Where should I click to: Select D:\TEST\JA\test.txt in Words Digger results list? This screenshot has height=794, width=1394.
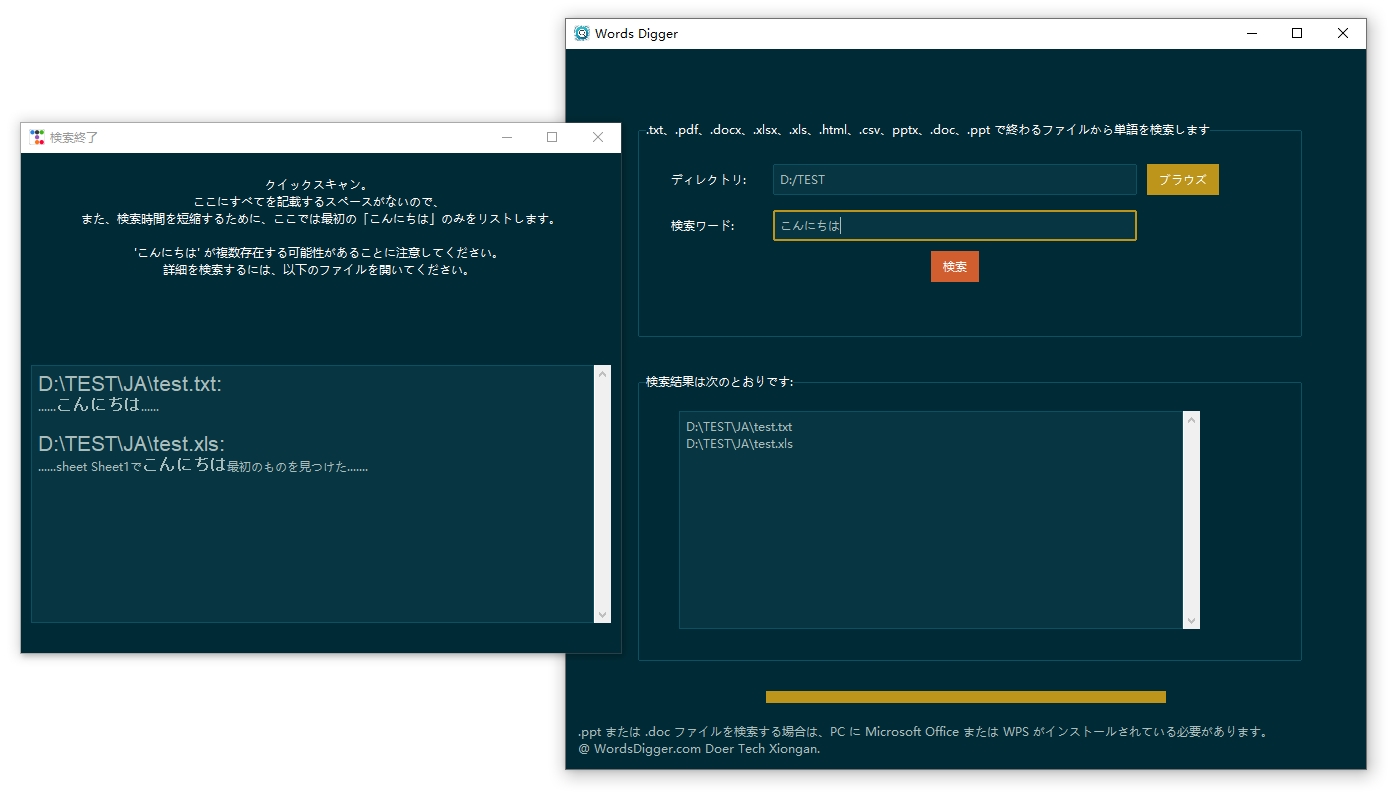tap(739, 427)
